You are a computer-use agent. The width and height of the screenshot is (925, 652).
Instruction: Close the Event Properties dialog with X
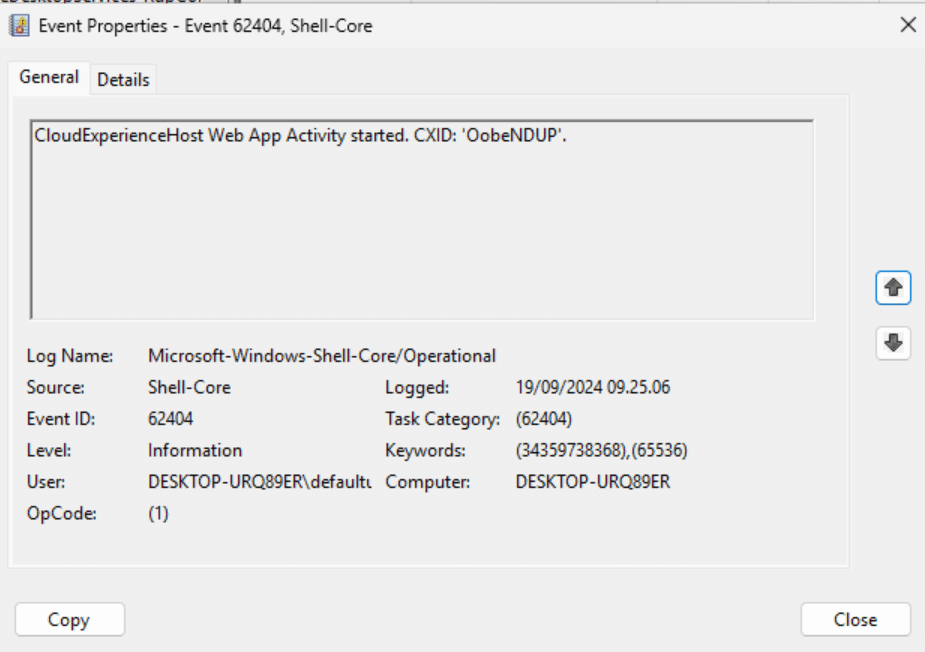tap(908, 25)
